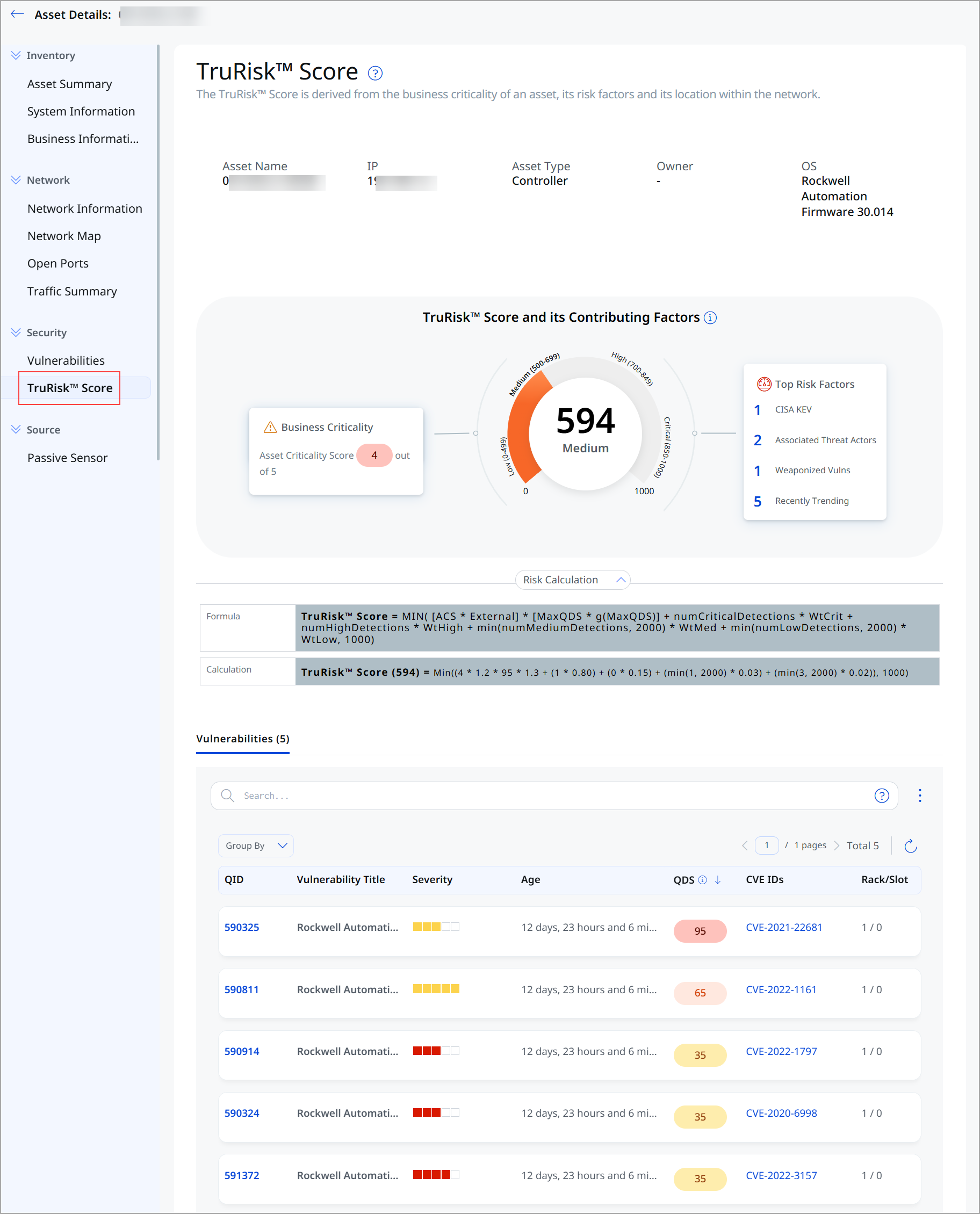Click the search help question mark icon
The height and width of the screenshot is (1214, 980).
click(x=881, y=796)
